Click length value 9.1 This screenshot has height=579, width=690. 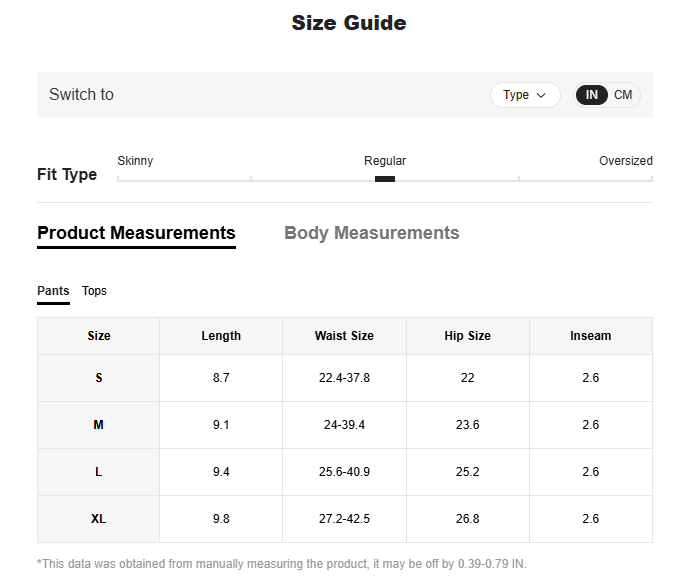coord(221,425)
